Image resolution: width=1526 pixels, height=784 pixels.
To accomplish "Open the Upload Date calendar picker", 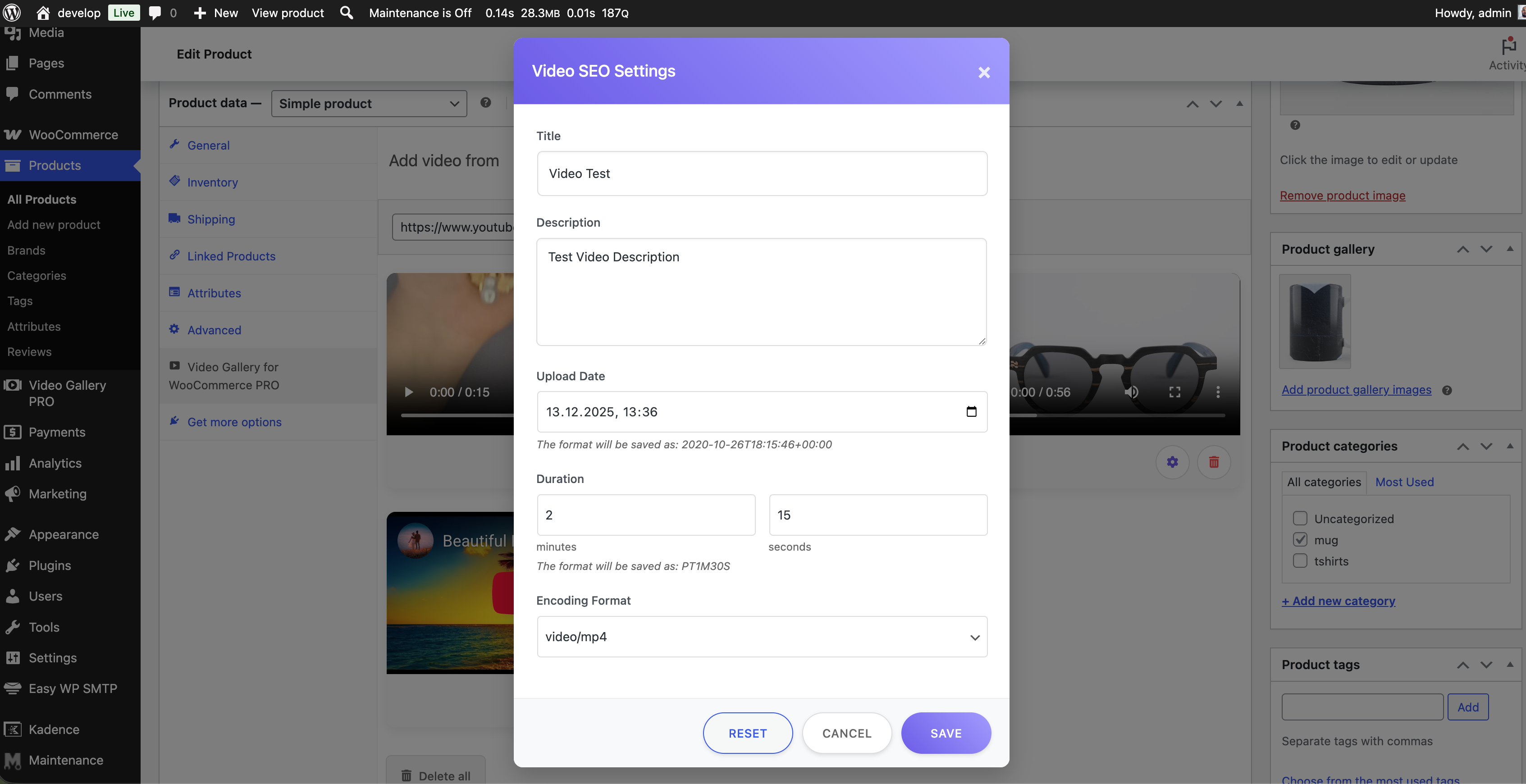I will pos(971,411).
